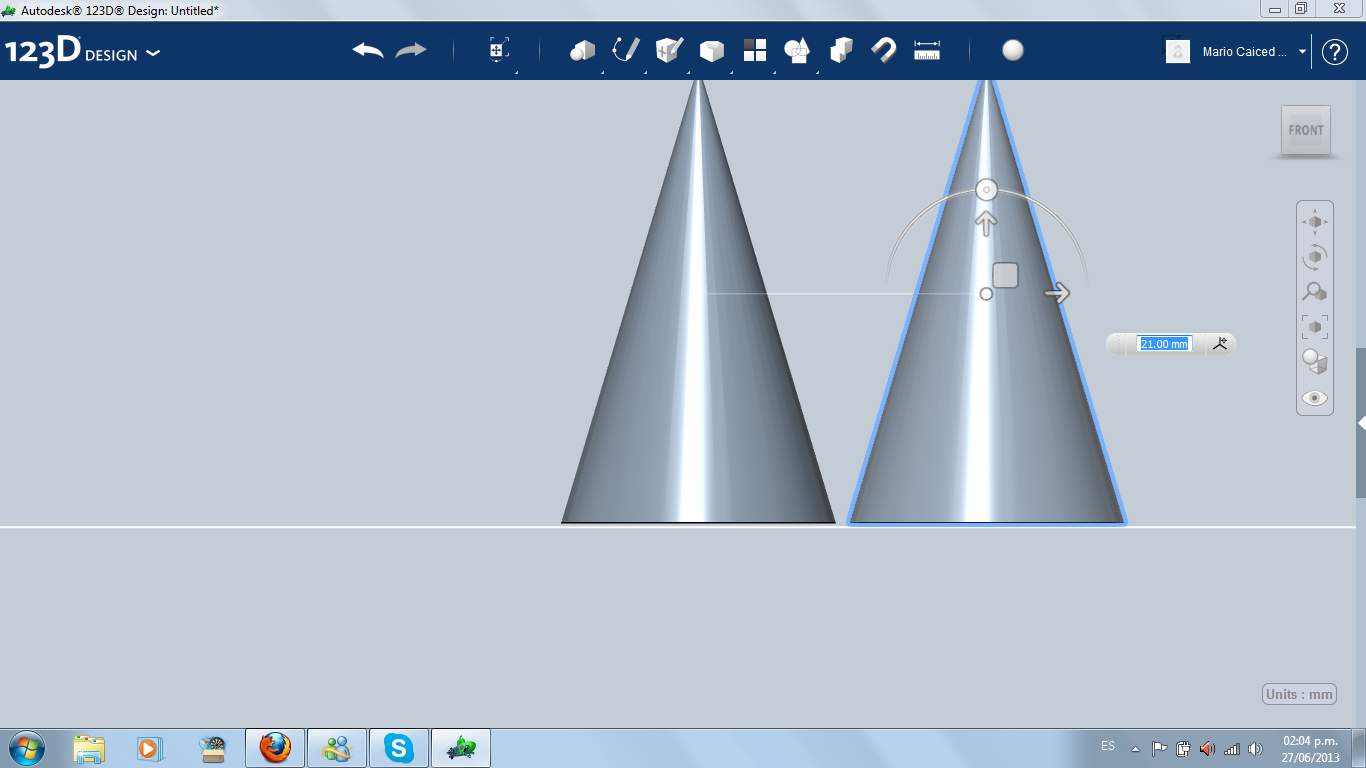Click the Fit to view tool

pyautogui.click(x=1315, y=327)
